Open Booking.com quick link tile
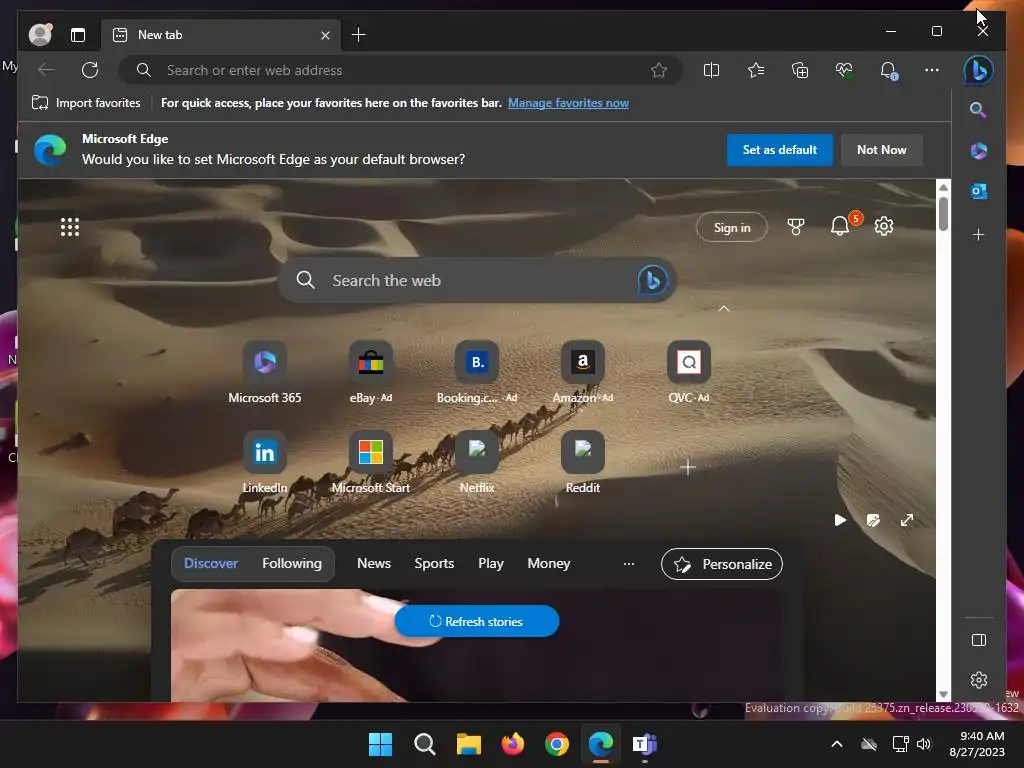This screenshot has width=1024, height=768. (x=477, y=373)
